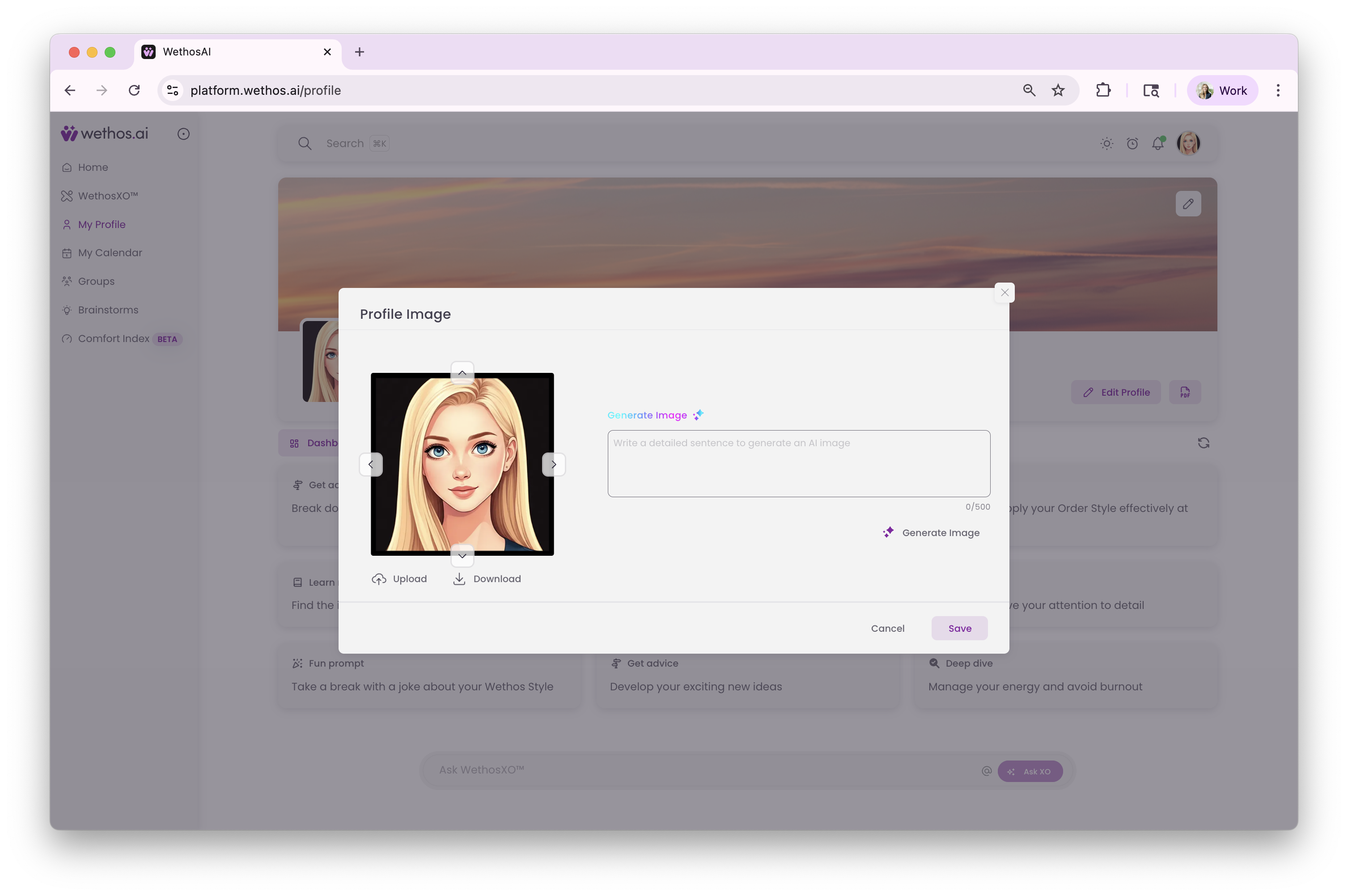Open a new browser tab
Viewport: 1348px width, 896px height.
360,52
